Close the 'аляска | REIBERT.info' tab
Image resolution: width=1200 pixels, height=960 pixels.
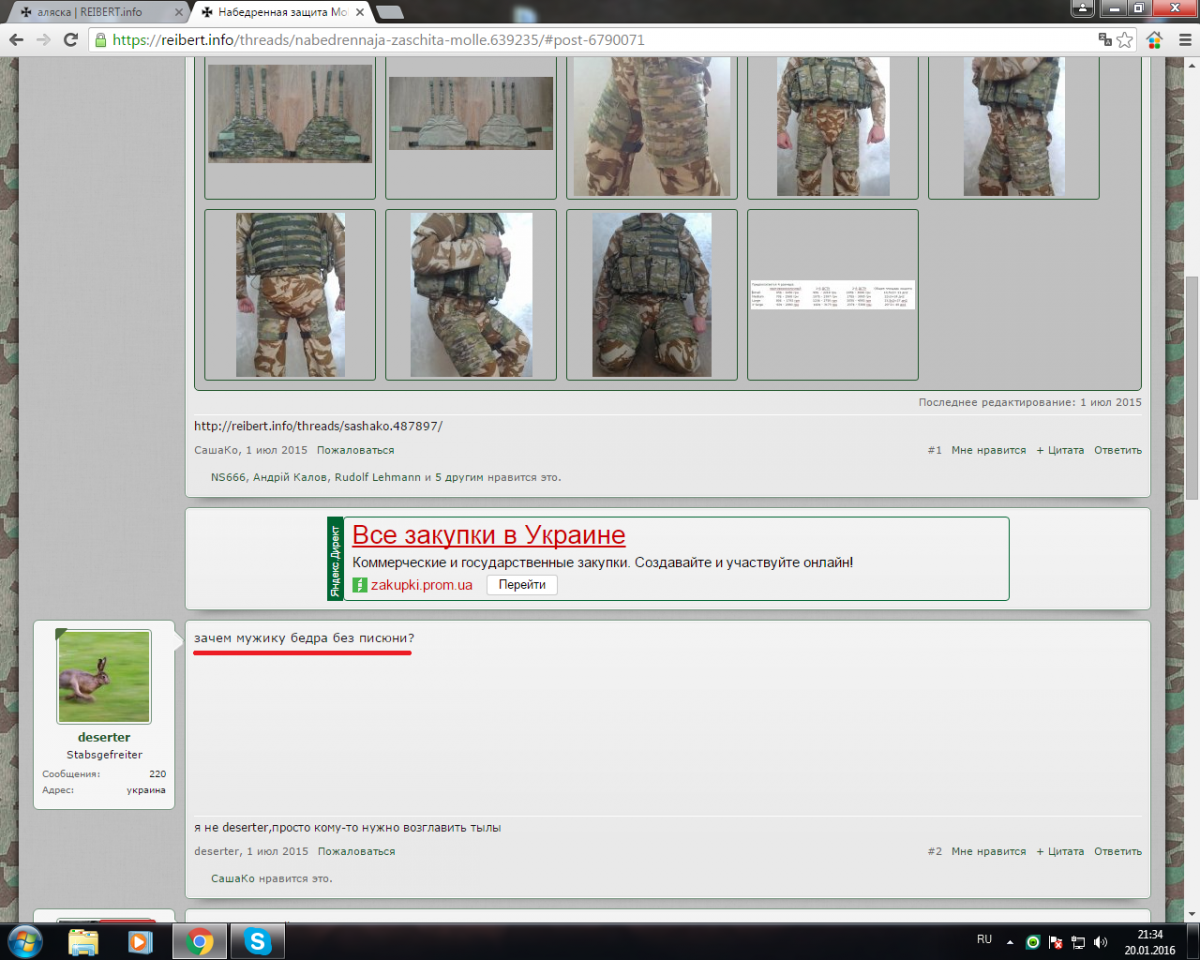179,13
